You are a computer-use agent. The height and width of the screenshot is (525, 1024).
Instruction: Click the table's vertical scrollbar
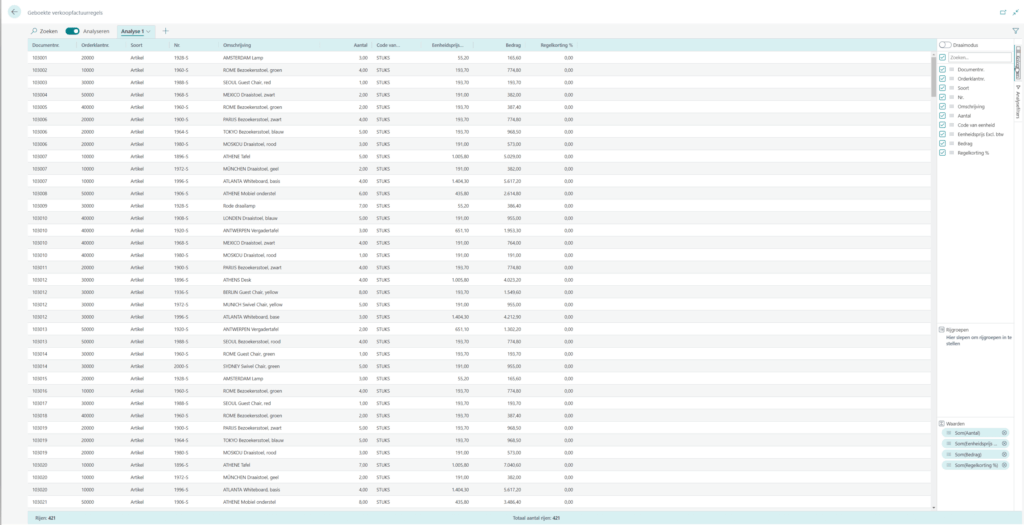[933, 80]
